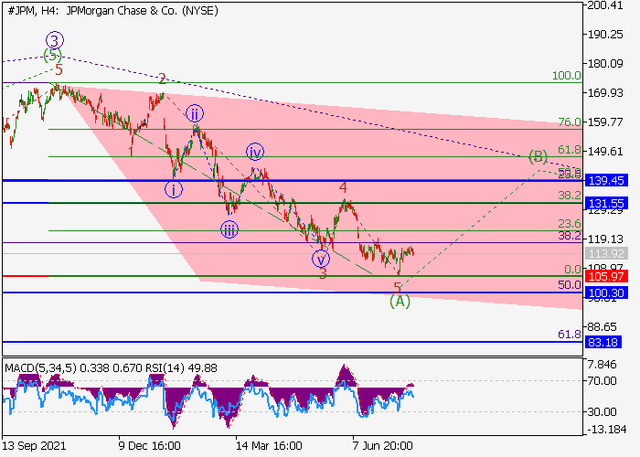The height and width of the screenshot is (457, 640).
Task: Select the circled wave iv marker
Action: [x=256, y=152]
